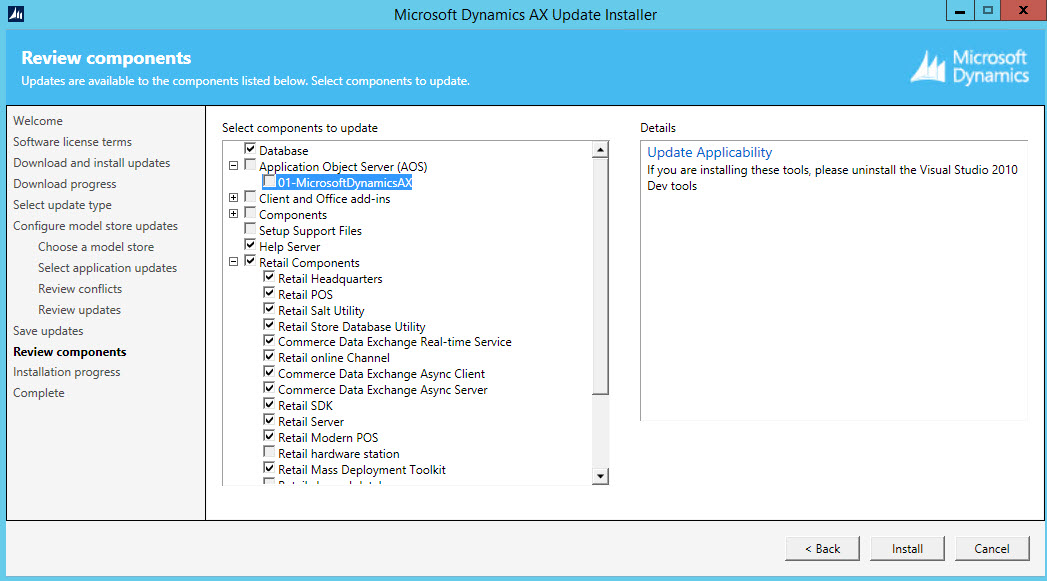Click the Microsoft Dynamics logo in header
Viewport: 1047px width, 581px height.
tap(968, 67)
